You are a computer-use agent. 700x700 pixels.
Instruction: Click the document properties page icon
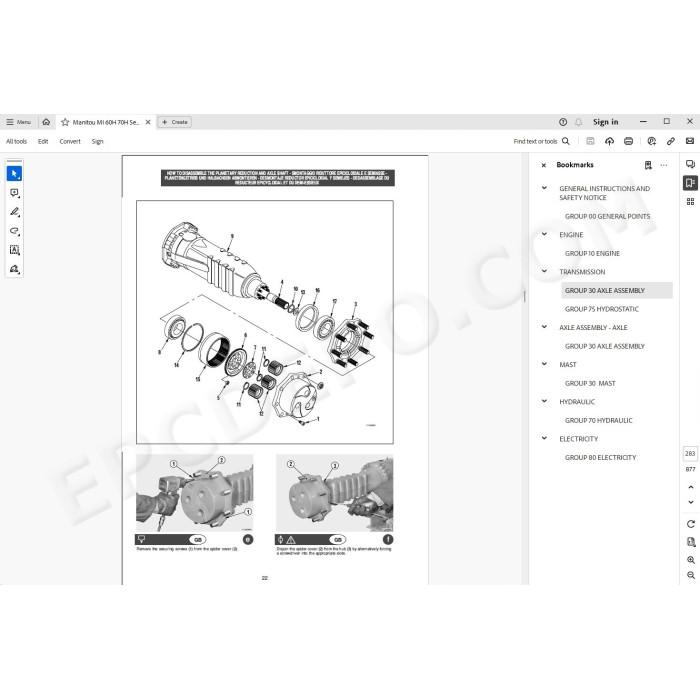(x=691, y=542)
